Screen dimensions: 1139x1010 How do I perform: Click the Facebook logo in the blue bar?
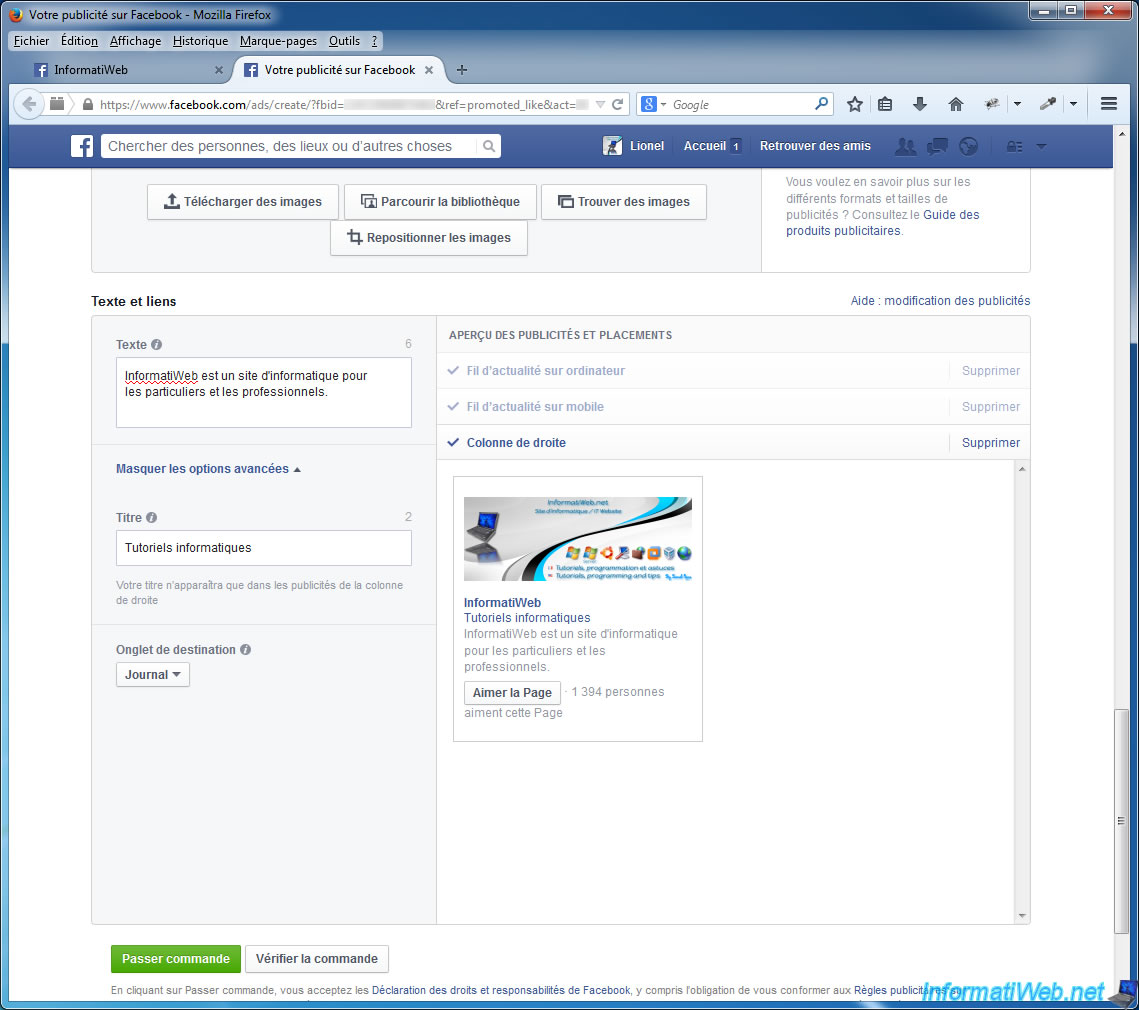point(82,146)
